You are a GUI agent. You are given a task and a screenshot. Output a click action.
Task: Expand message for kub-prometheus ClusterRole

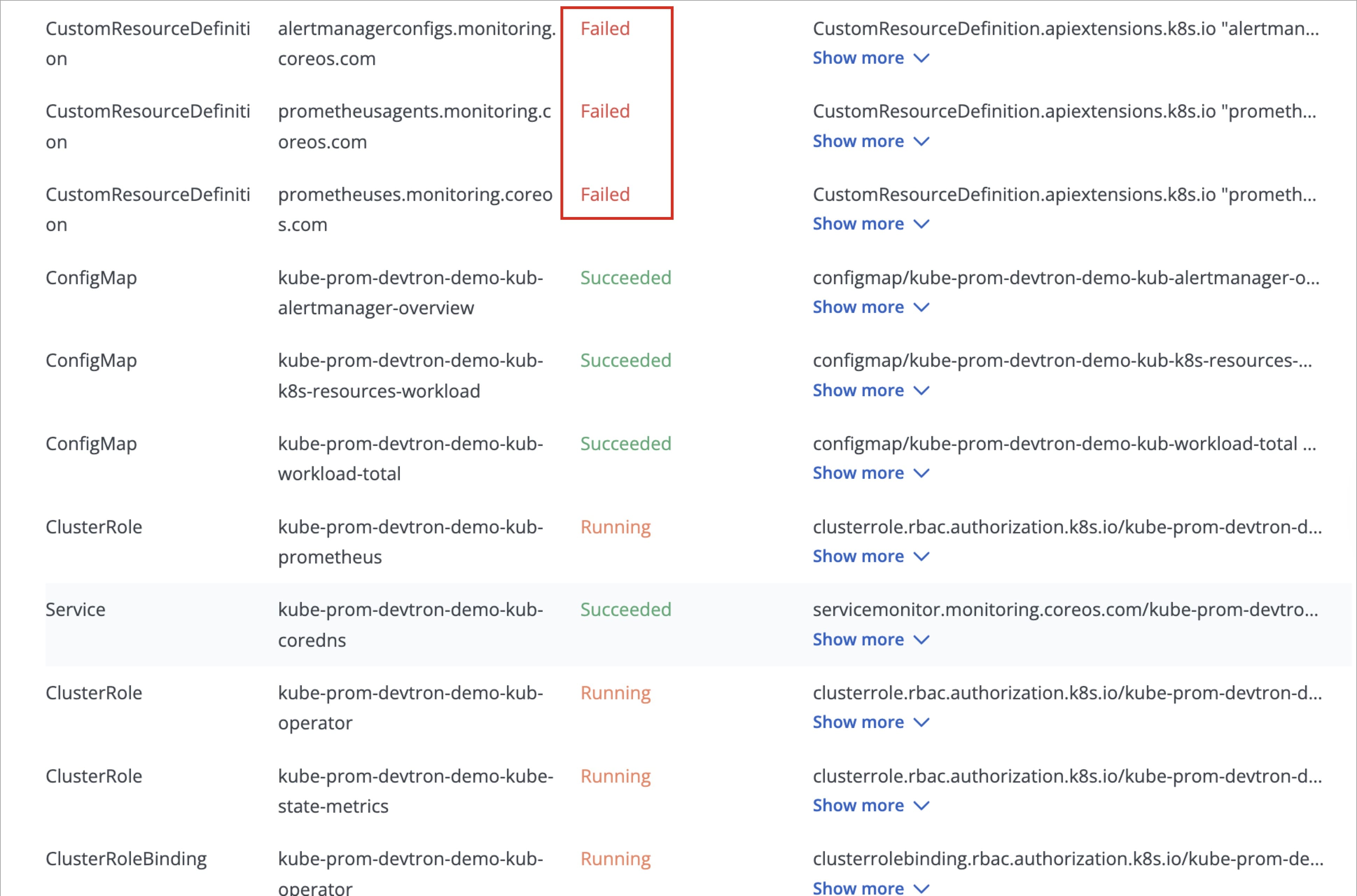(x=870, y=556)
